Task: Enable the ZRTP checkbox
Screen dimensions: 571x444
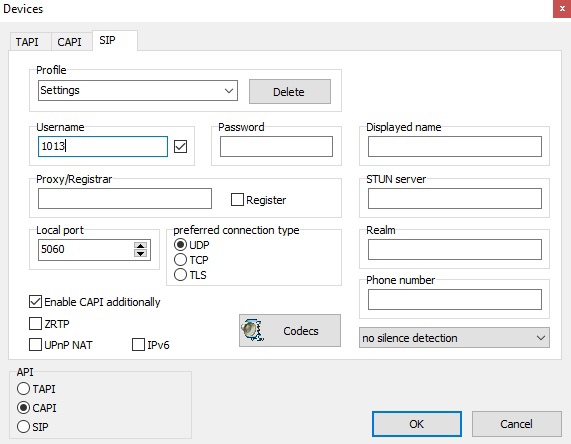Action: point(35,323)
